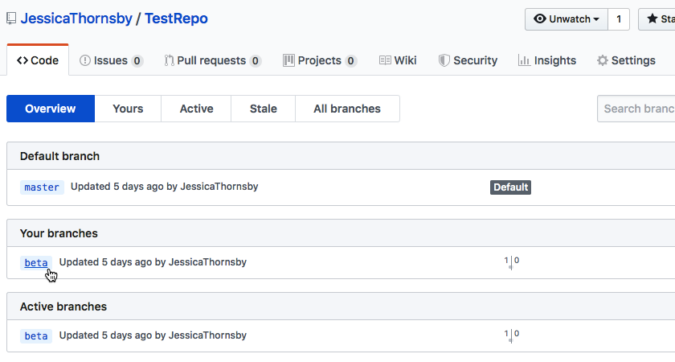The width and height of the screenshot is (675, 362).
Task: Open the Security tab
Action: [x=468, y=60]
